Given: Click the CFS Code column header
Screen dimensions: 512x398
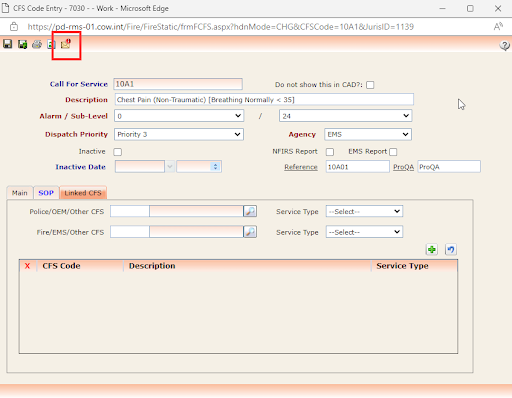Looking at the screenshot, I should tap(61, 266).
